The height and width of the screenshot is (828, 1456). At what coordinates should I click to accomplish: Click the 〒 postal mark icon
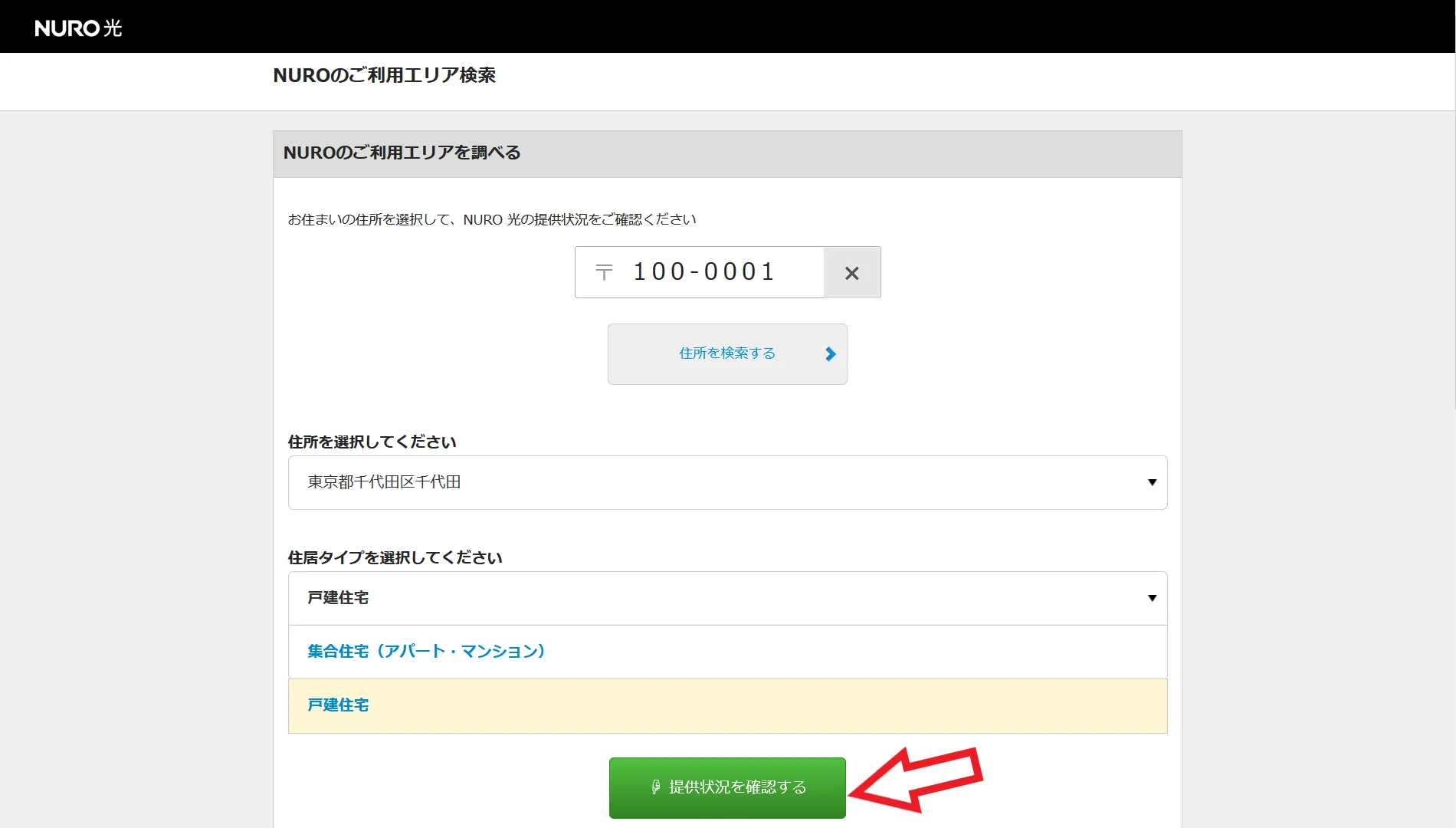pos(604,272)
